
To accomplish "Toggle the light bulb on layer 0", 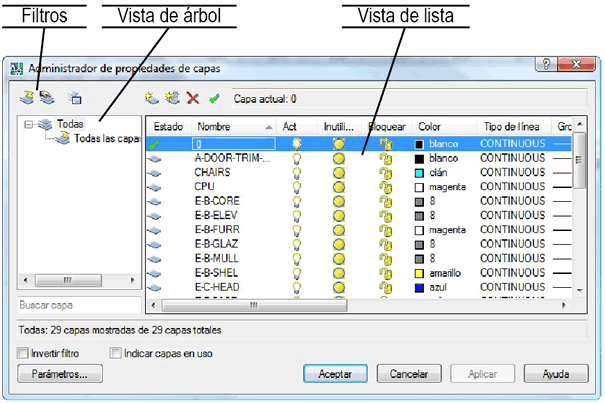I will click(296, 144).
